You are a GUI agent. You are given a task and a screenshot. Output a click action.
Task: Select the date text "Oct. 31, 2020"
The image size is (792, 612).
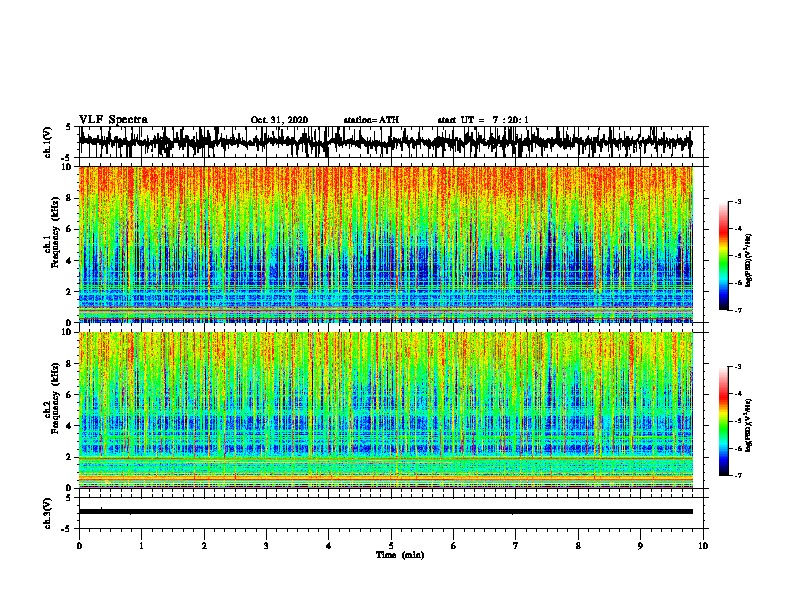click(279, 120)
